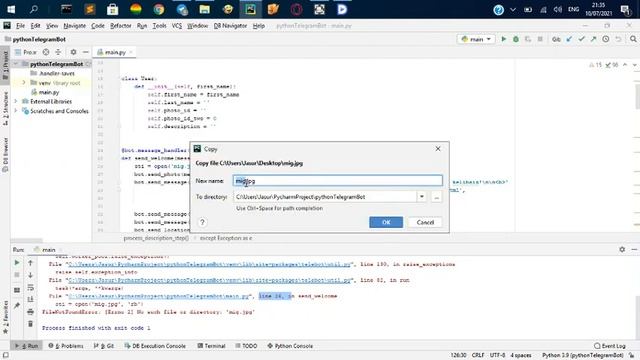Open the DB Navigator menu
Viewport: 640px width, 360px height.
230,26
